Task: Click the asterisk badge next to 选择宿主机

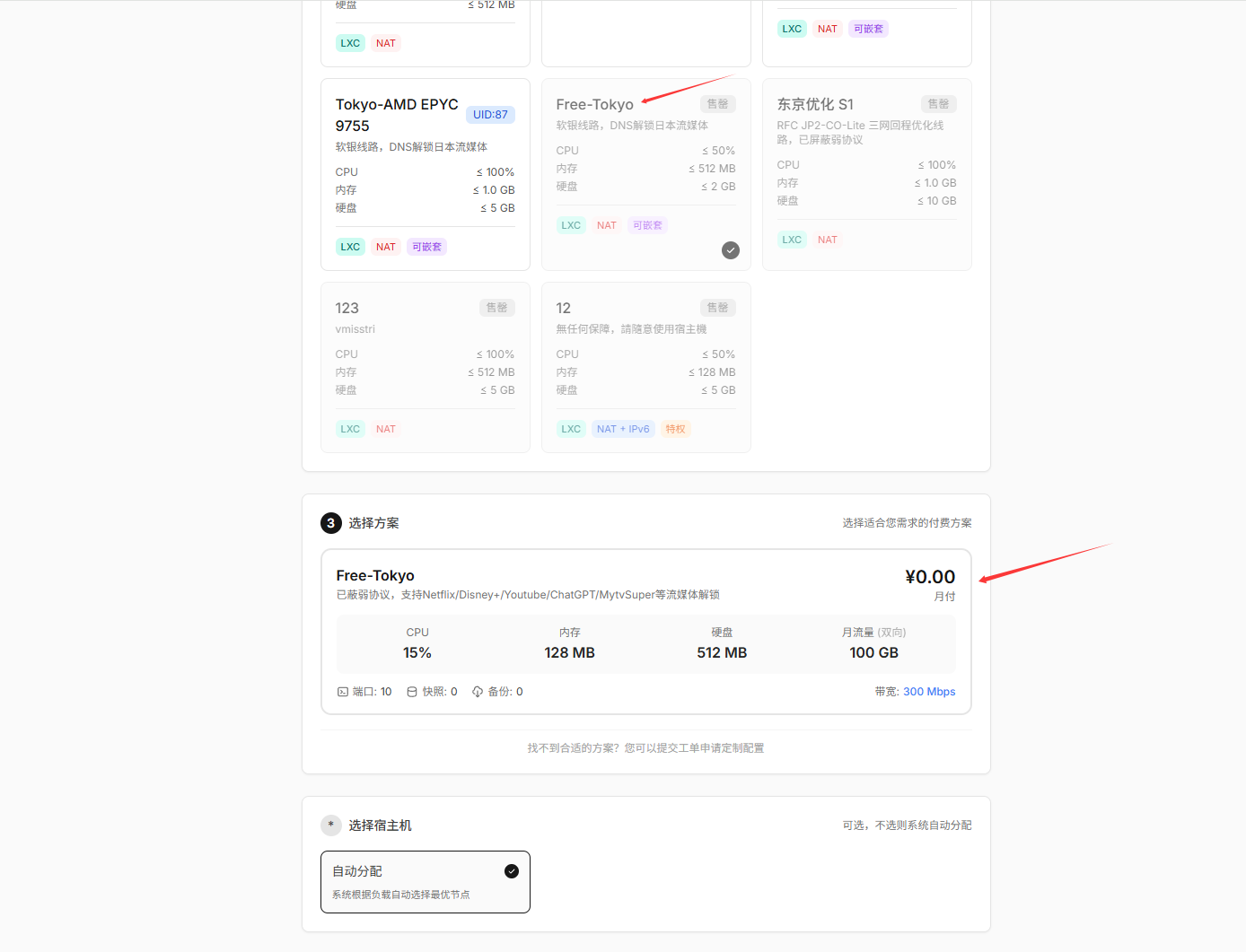Action: coord(331,825)
